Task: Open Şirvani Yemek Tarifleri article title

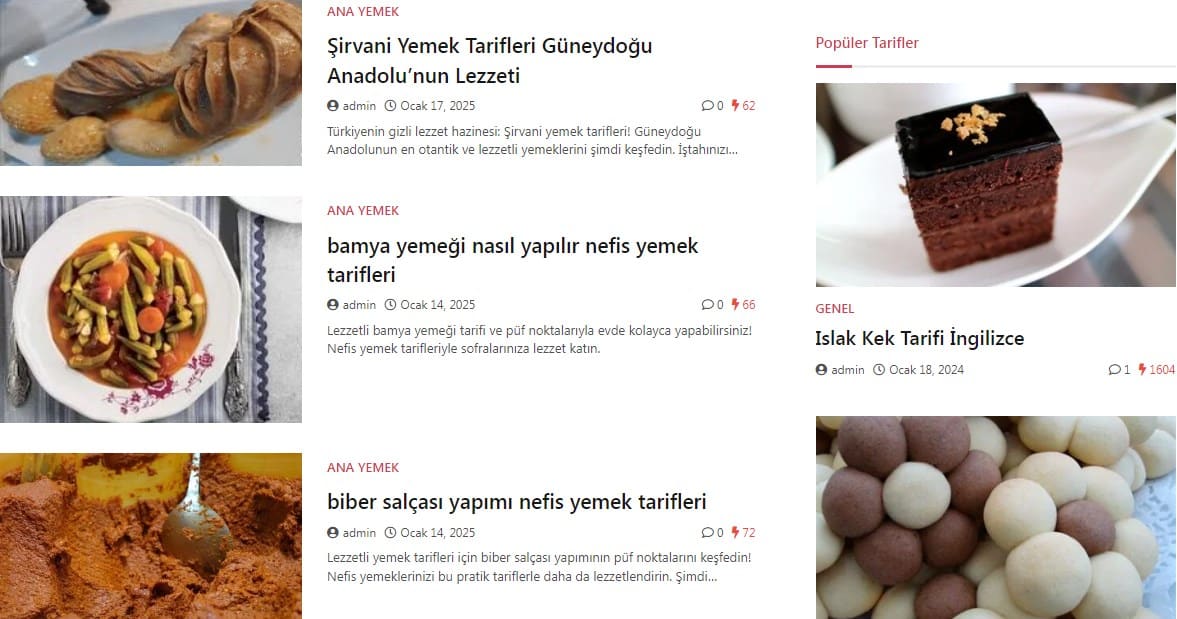Action: [489, 61]
